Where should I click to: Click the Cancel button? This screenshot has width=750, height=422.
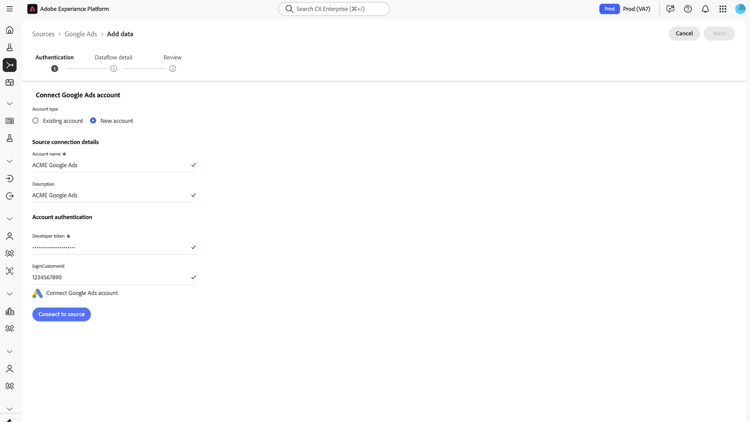(x=684, y=33)
